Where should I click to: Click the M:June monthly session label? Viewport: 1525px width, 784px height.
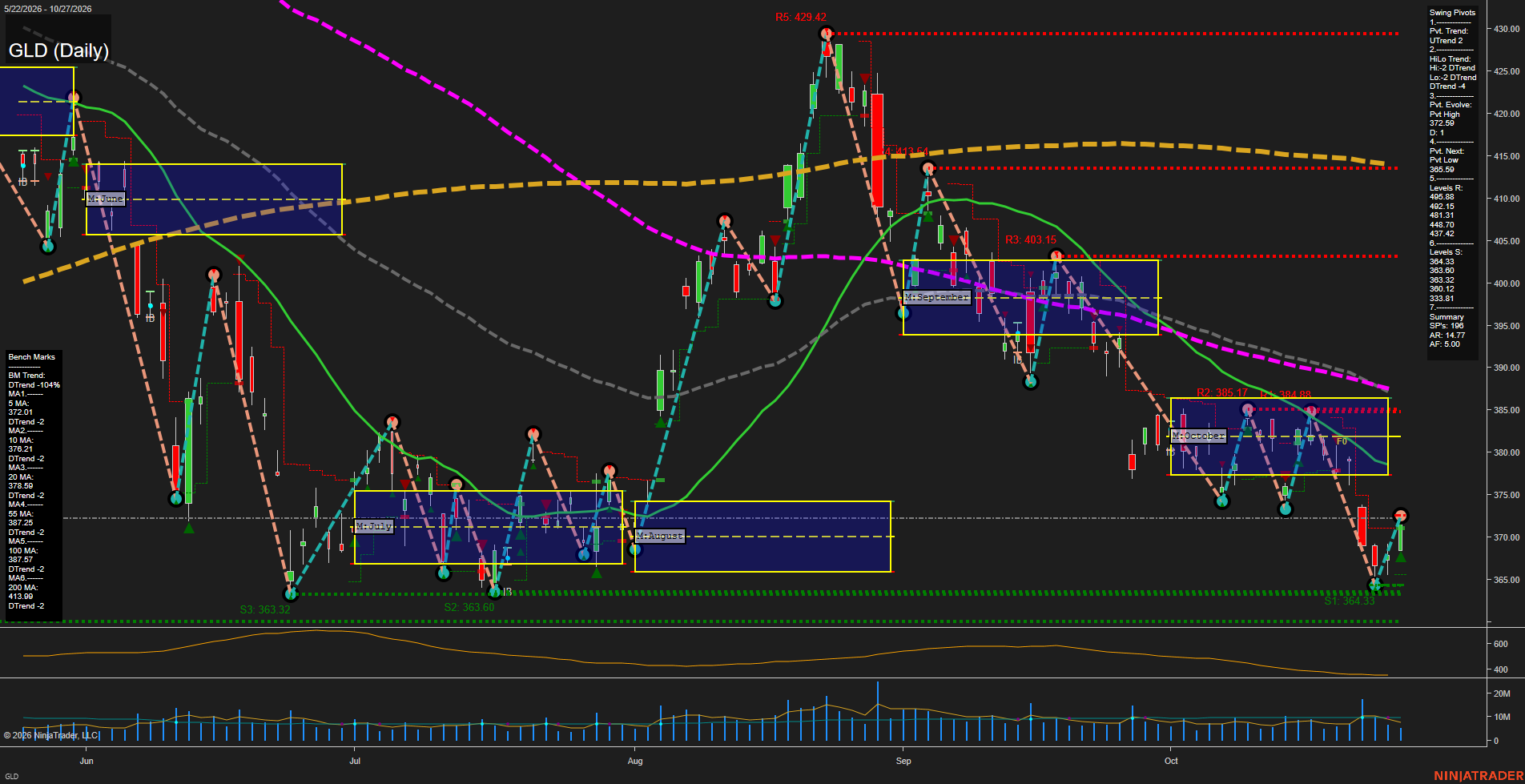click(106, 198)
